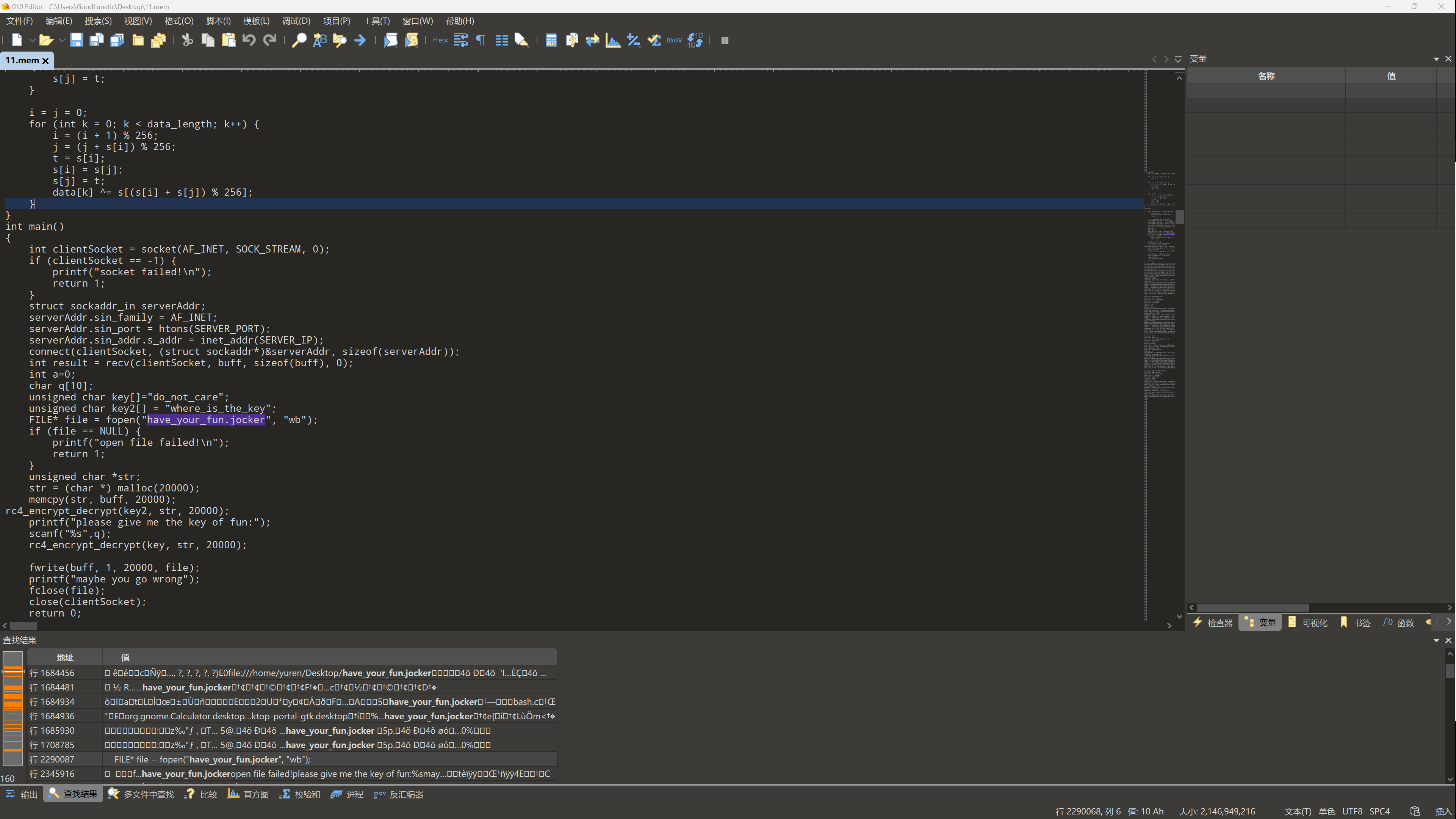Switch to the 可视化 panel tab
The image size is (1456, 819).
(x=1307, y=623)
